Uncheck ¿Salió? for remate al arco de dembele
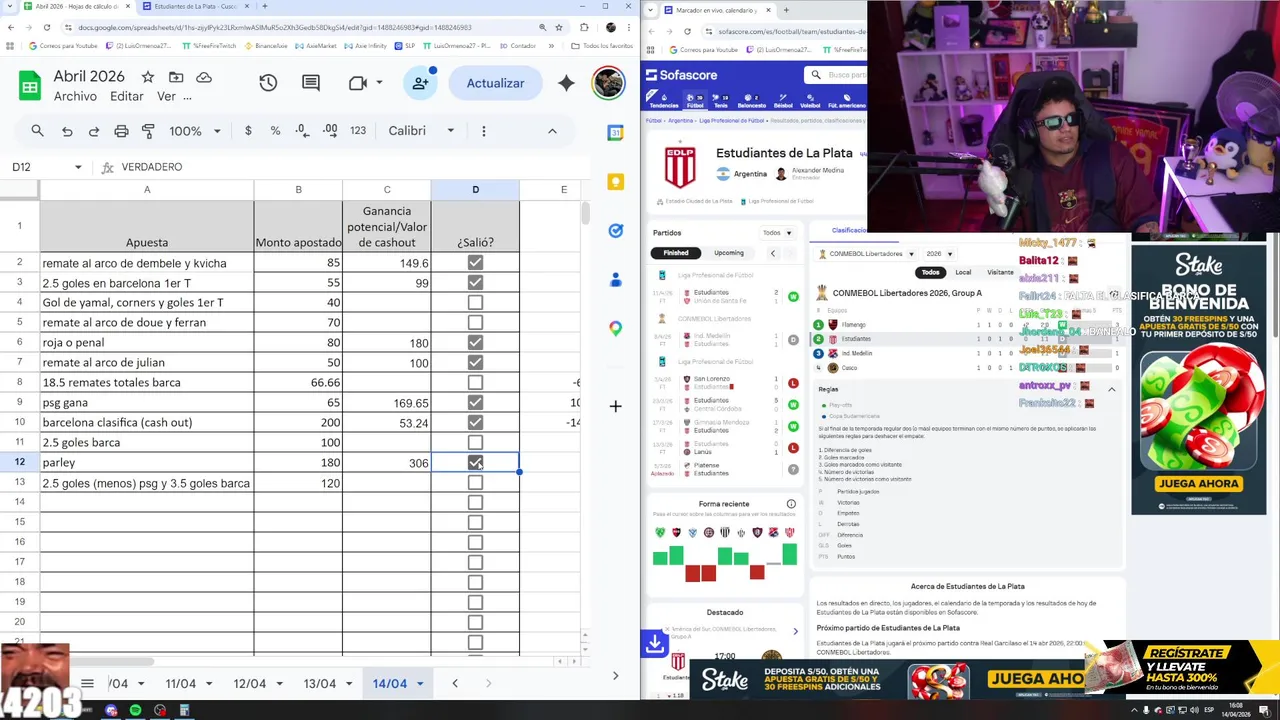 475,263
